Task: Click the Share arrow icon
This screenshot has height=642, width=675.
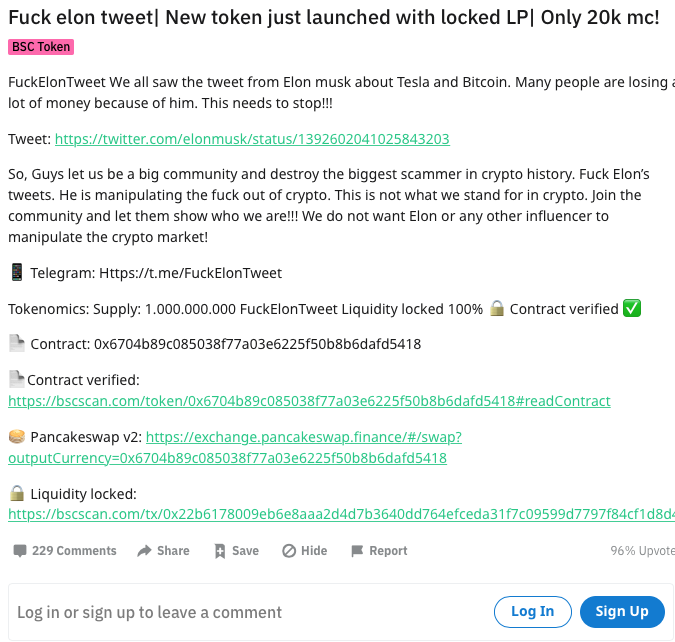Action: click(x=145, y=551)
